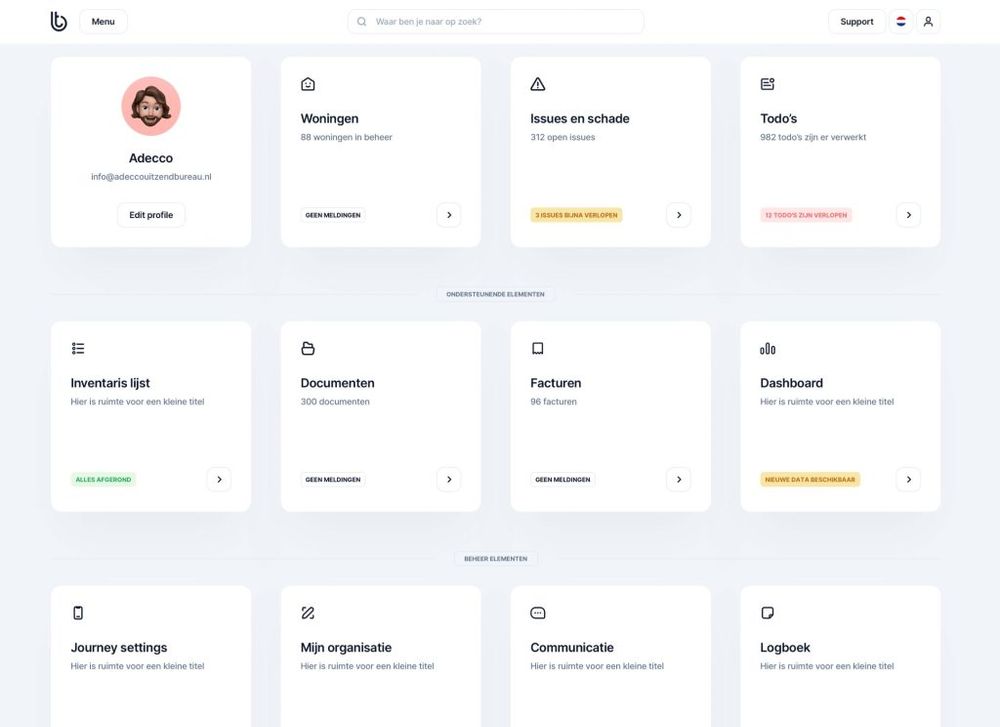Click the Mijn organisatie icon
This screenshot has height=727, width=1000.
tap(308, 613)
